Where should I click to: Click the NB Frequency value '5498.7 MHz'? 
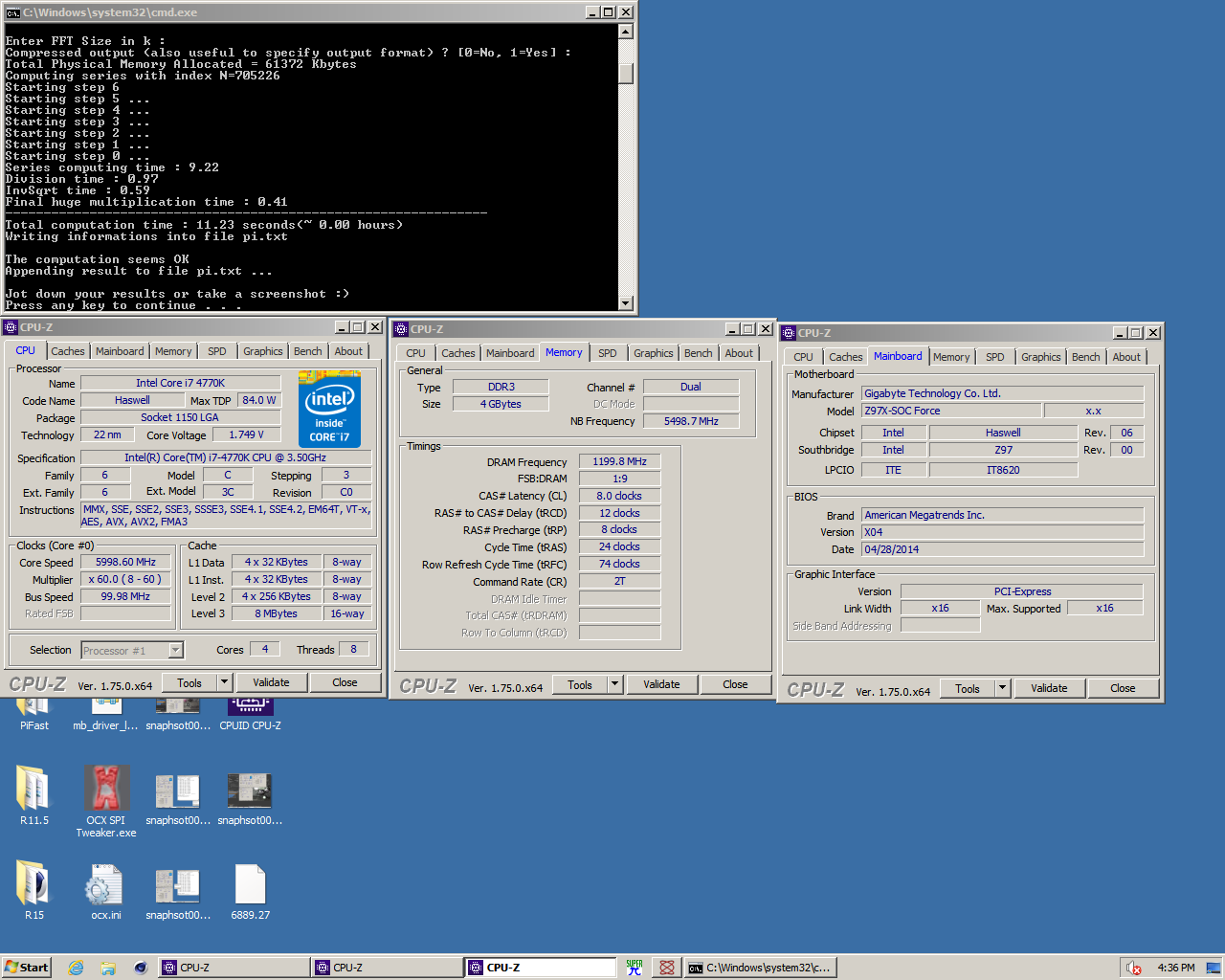pyautogui.click(x=691, y=421)
